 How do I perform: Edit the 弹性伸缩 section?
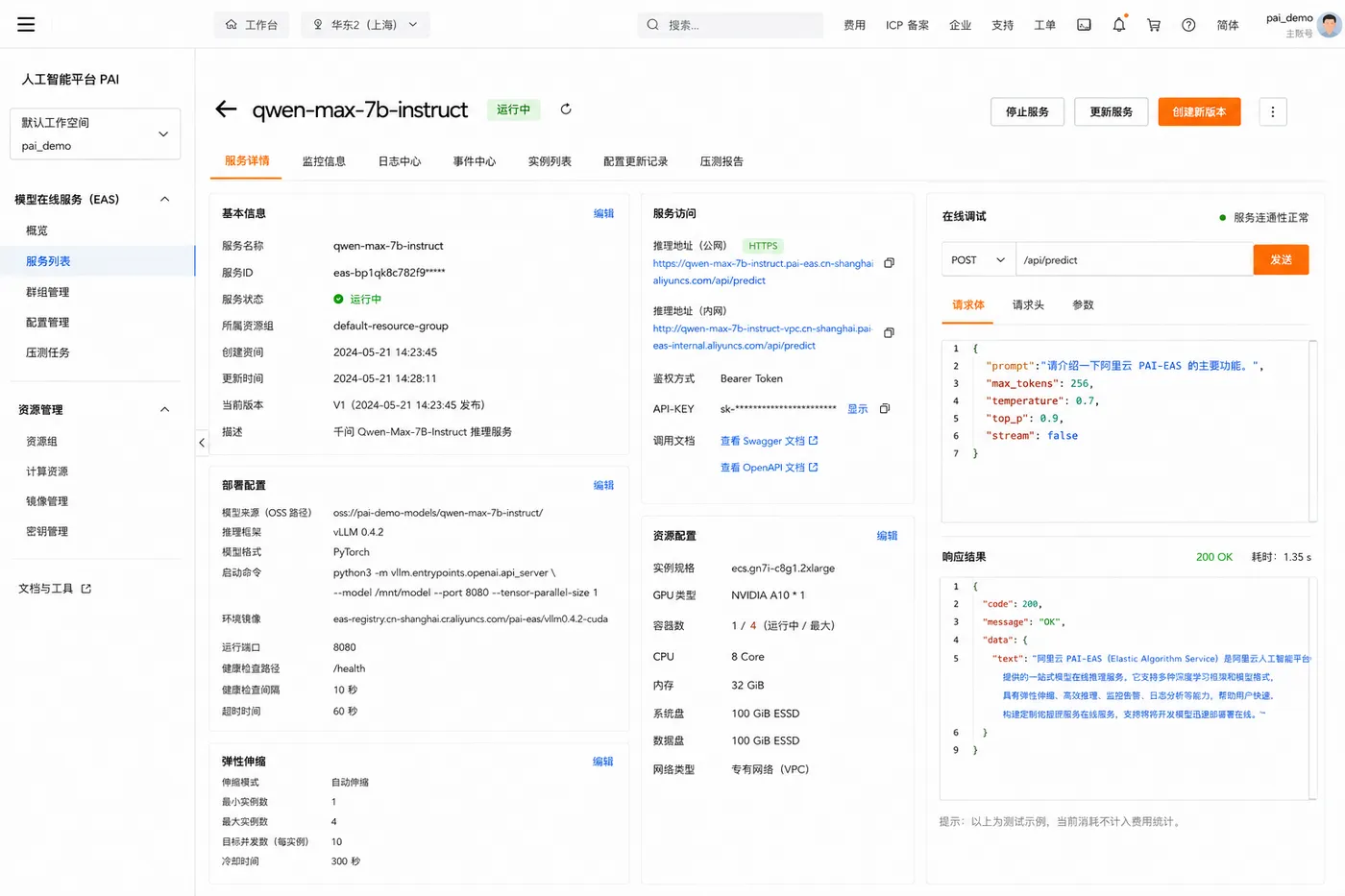tap(602, 762)
